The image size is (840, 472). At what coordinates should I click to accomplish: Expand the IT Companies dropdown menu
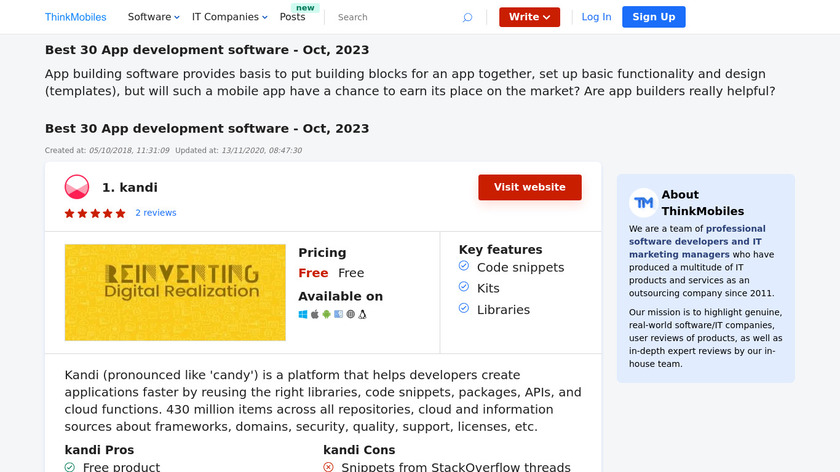[x=230, y=17]
